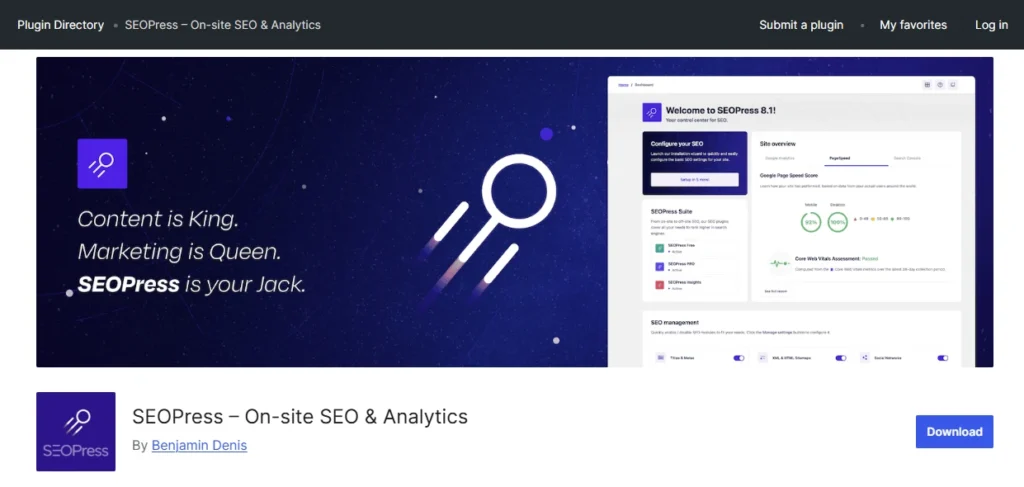Click the SEOPress Free green icon
This screenshot has height=487, width=1024.
[x=660, y=248]
